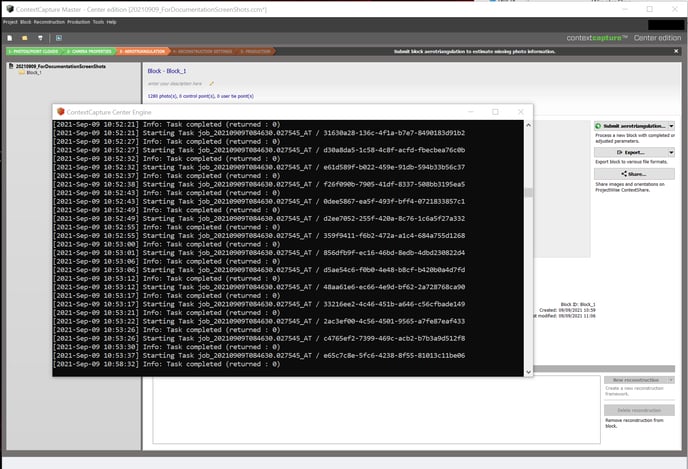Maximize the ContextCapture Center Engine window
This screenshot has width=688, height=469.
pos(495,112)
